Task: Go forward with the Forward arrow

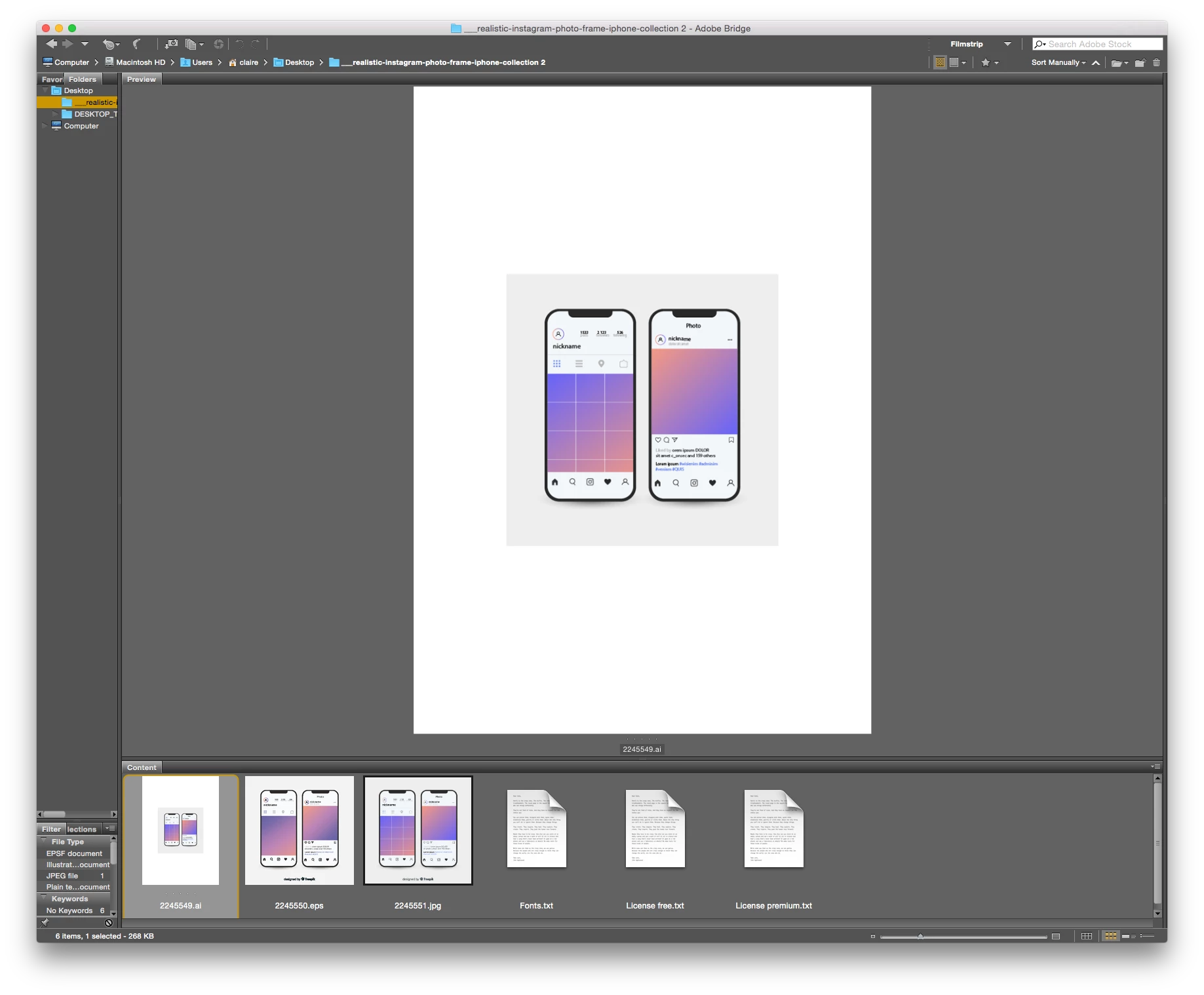Action: [68, 44]
